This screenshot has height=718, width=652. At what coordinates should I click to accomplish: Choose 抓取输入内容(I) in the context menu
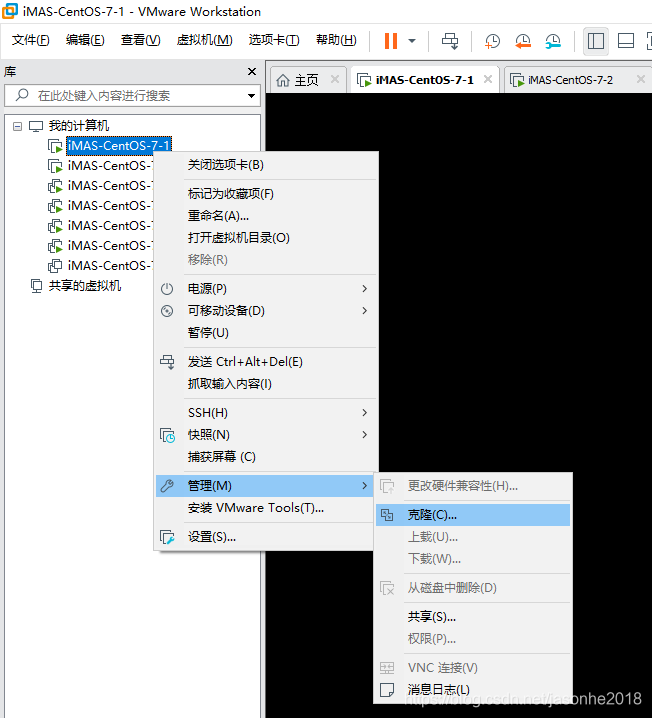[267, 384]
